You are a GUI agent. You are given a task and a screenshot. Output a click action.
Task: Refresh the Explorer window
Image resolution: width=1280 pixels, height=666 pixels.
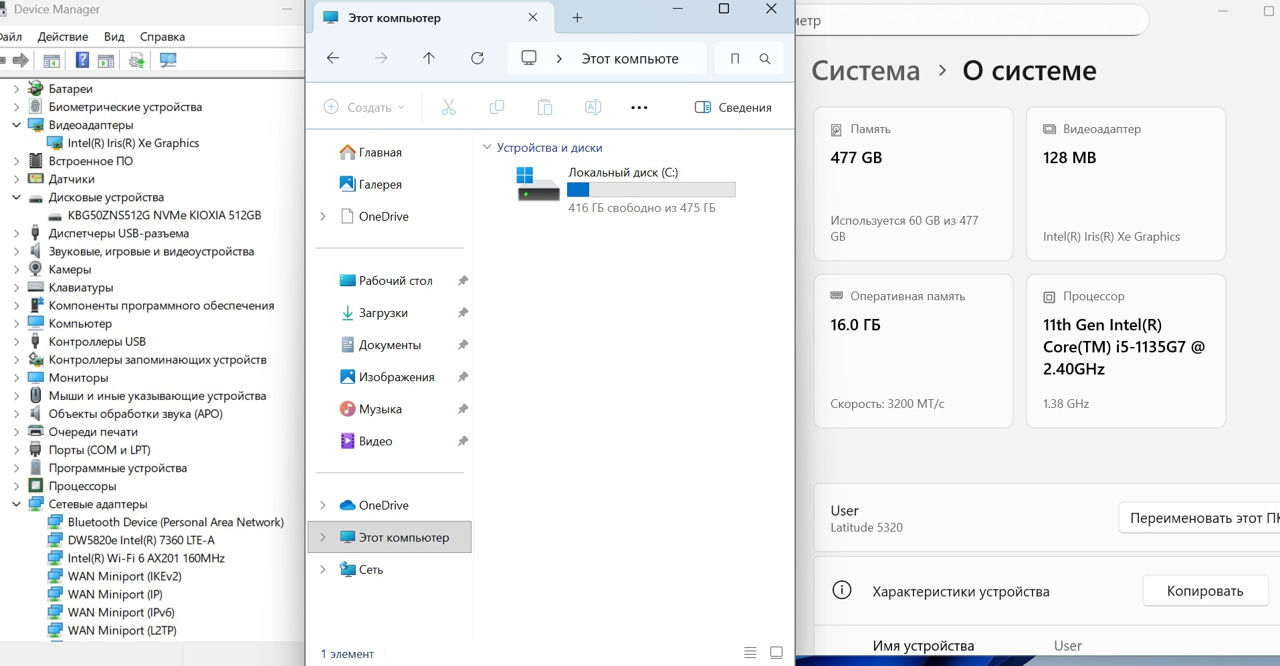coord(477,59)
